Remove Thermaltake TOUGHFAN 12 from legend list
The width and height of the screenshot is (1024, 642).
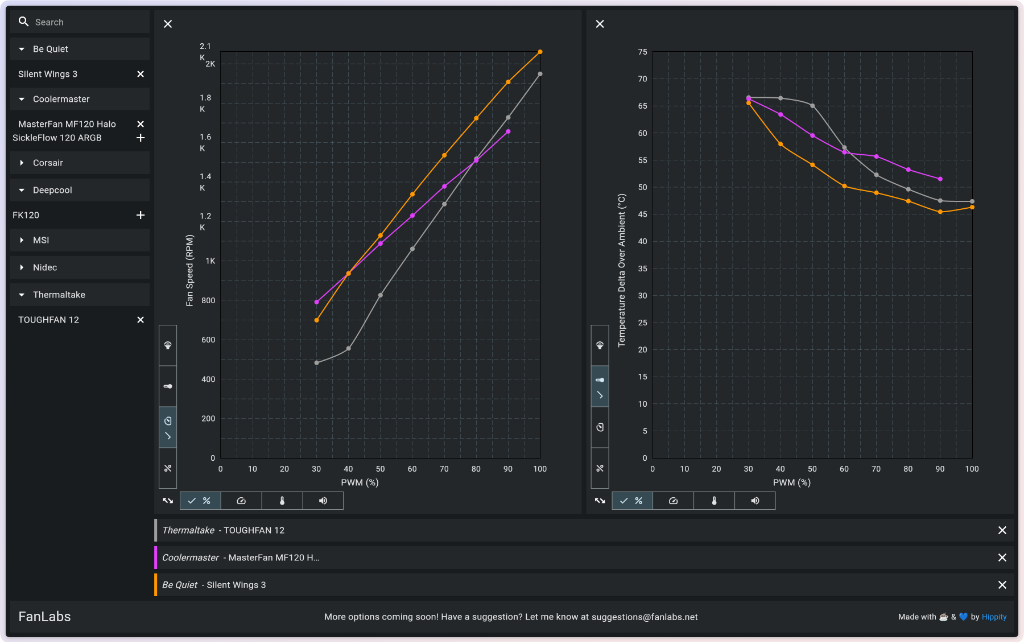[x=1002, y=530]
